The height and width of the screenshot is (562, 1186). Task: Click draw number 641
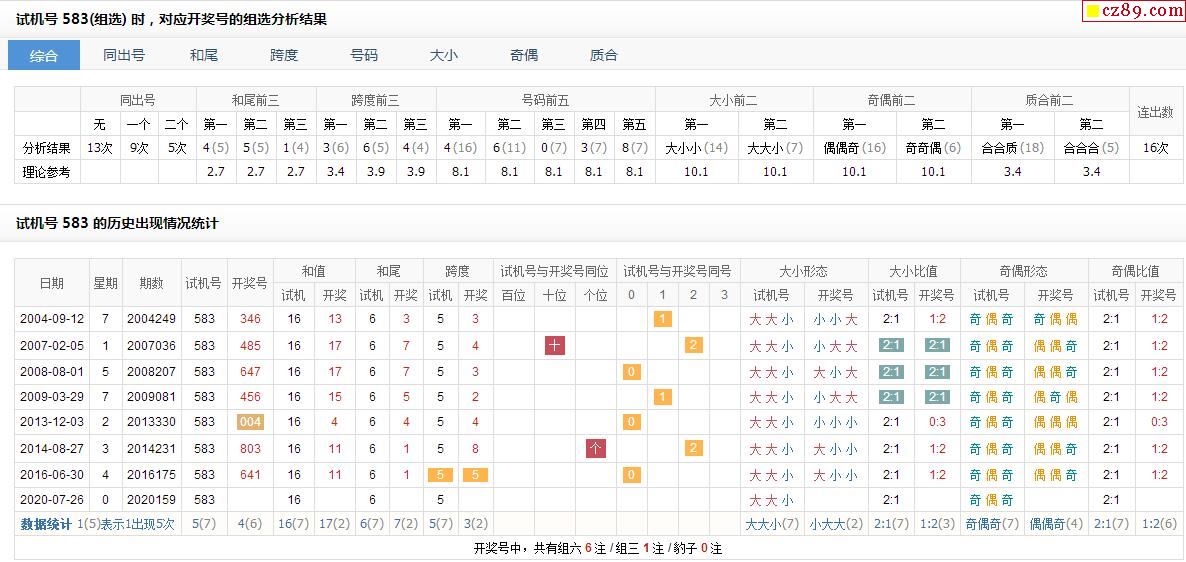click(x=250, y=475)
